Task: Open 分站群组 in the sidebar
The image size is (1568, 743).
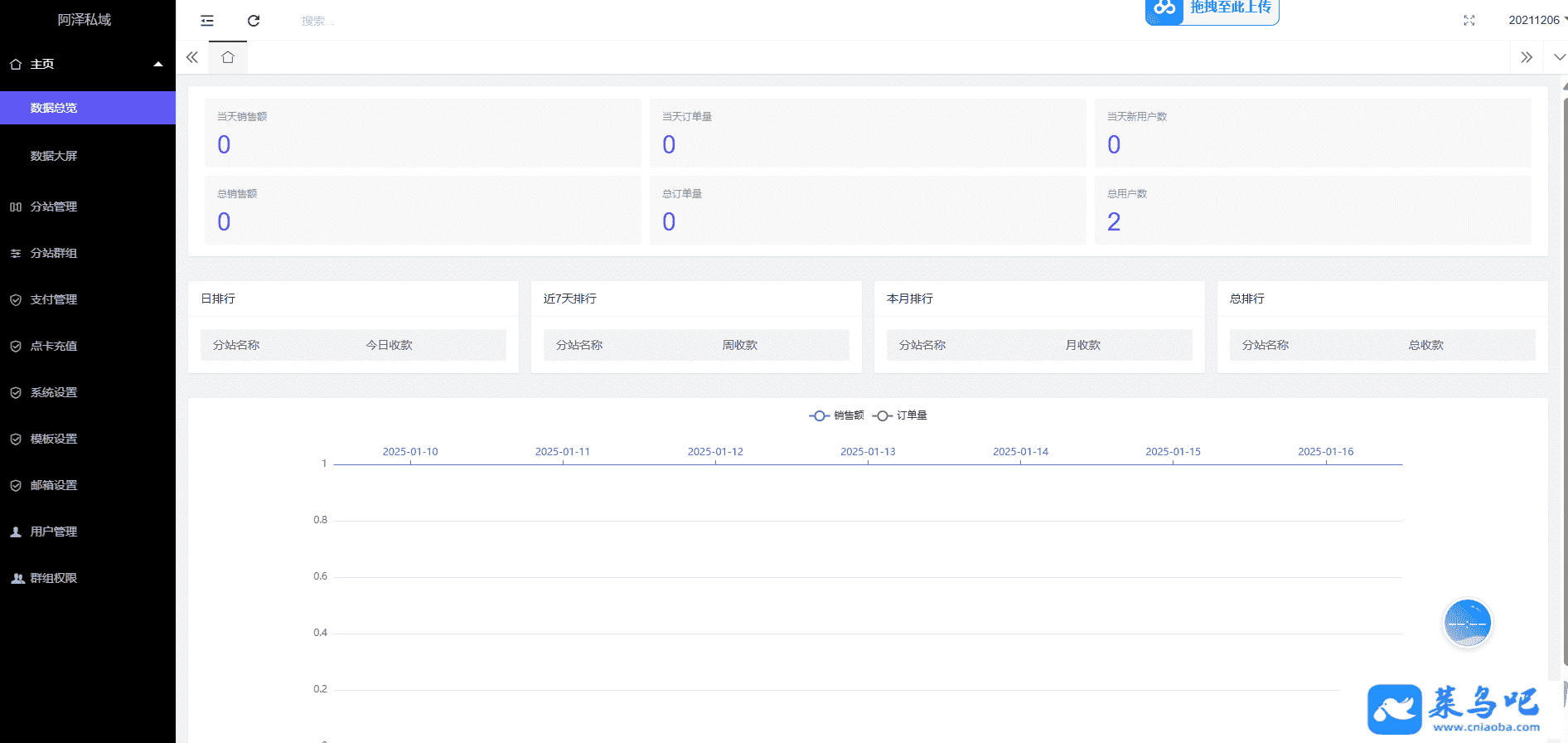Action: tap(54, 253)
